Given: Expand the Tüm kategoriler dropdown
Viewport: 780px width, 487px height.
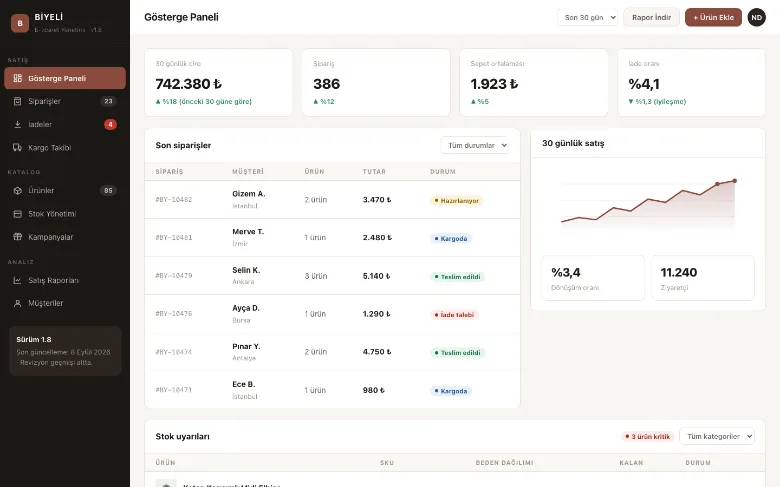Looking at the screenshot, I should click(717, 436).
